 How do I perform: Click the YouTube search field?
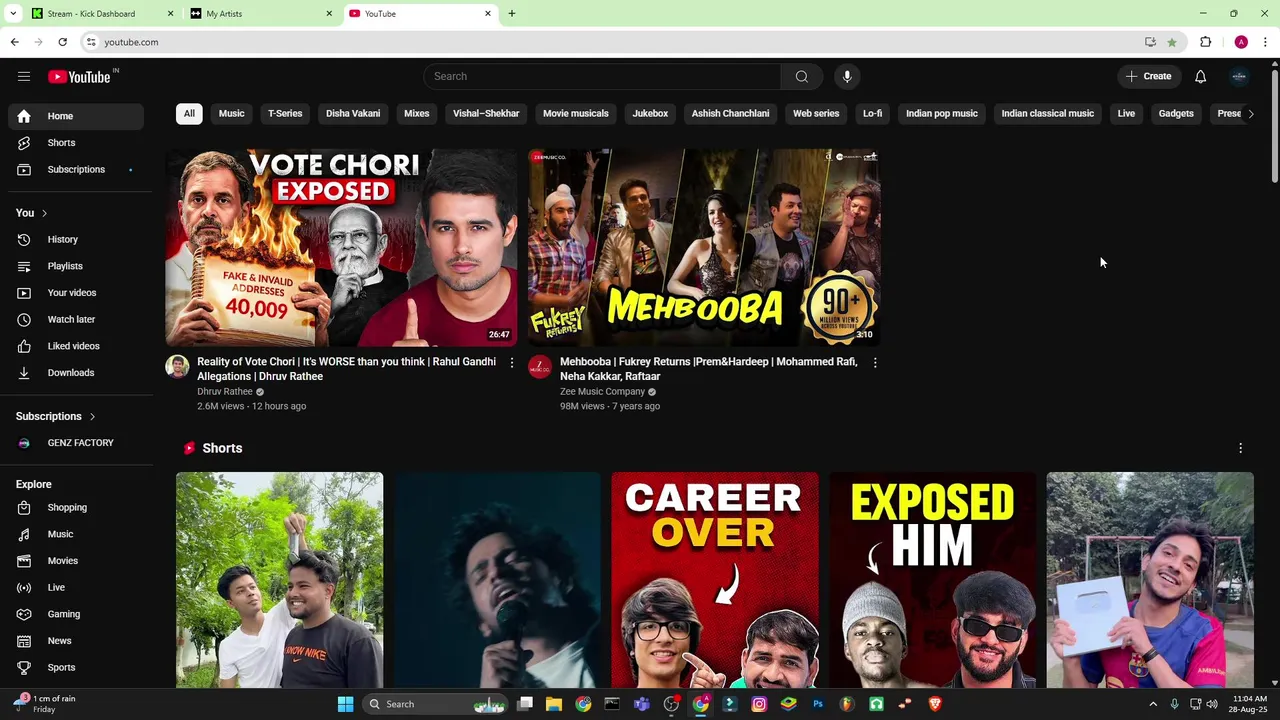[603, 76]
